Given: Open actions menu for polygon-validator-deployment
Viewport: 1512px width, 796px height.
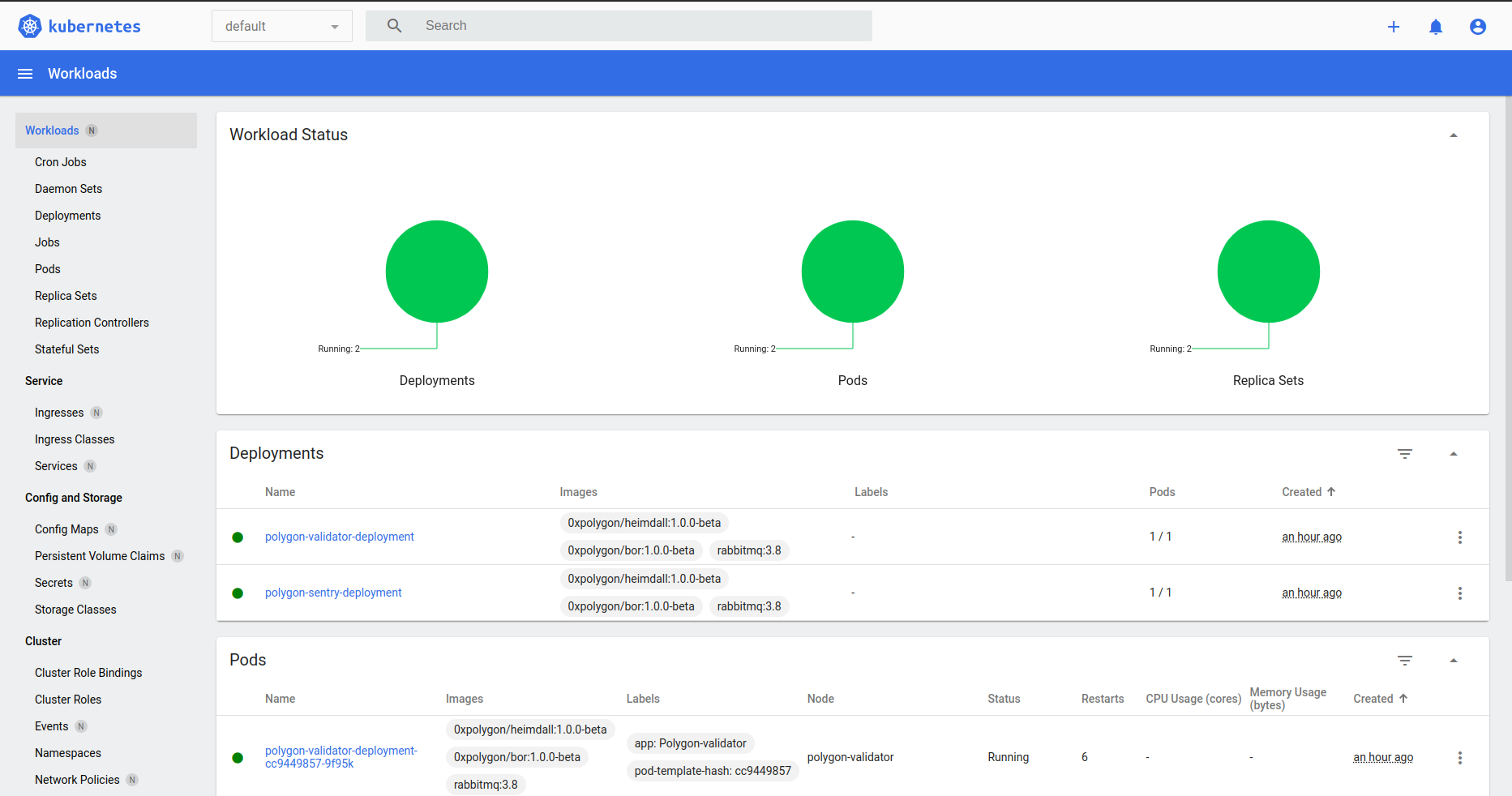Looking at the screenshot, I should 1460,537.
